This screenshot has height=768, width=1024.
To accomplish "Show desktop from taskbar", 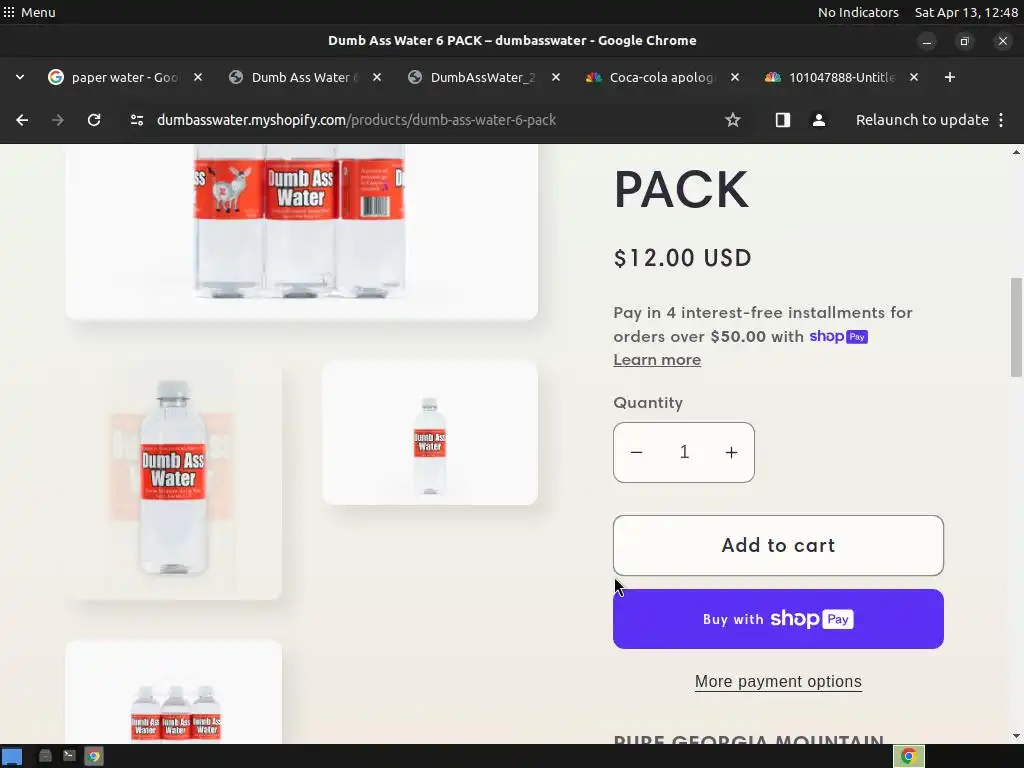I will pyautogui.click(x=12, y=756).
